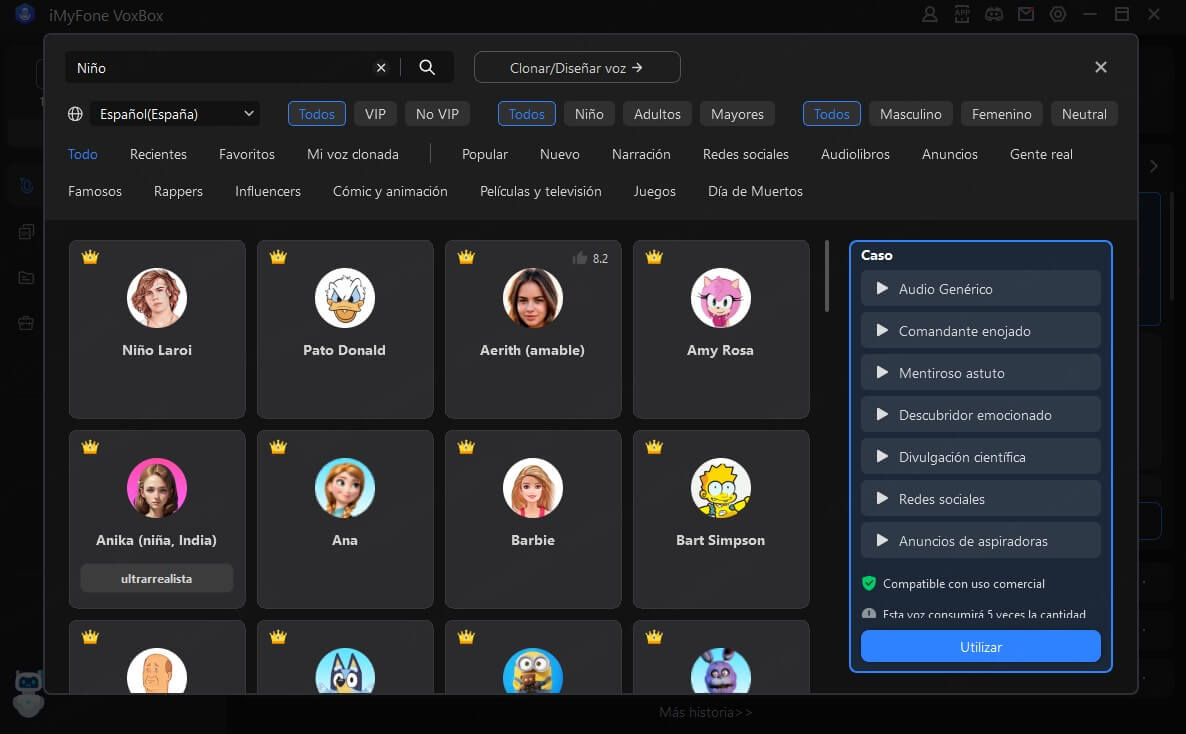Select the Anika (niña, India) voice
Image resolution: width=1186 pixels, height=734 pixels.
click(x=157, y=519)
